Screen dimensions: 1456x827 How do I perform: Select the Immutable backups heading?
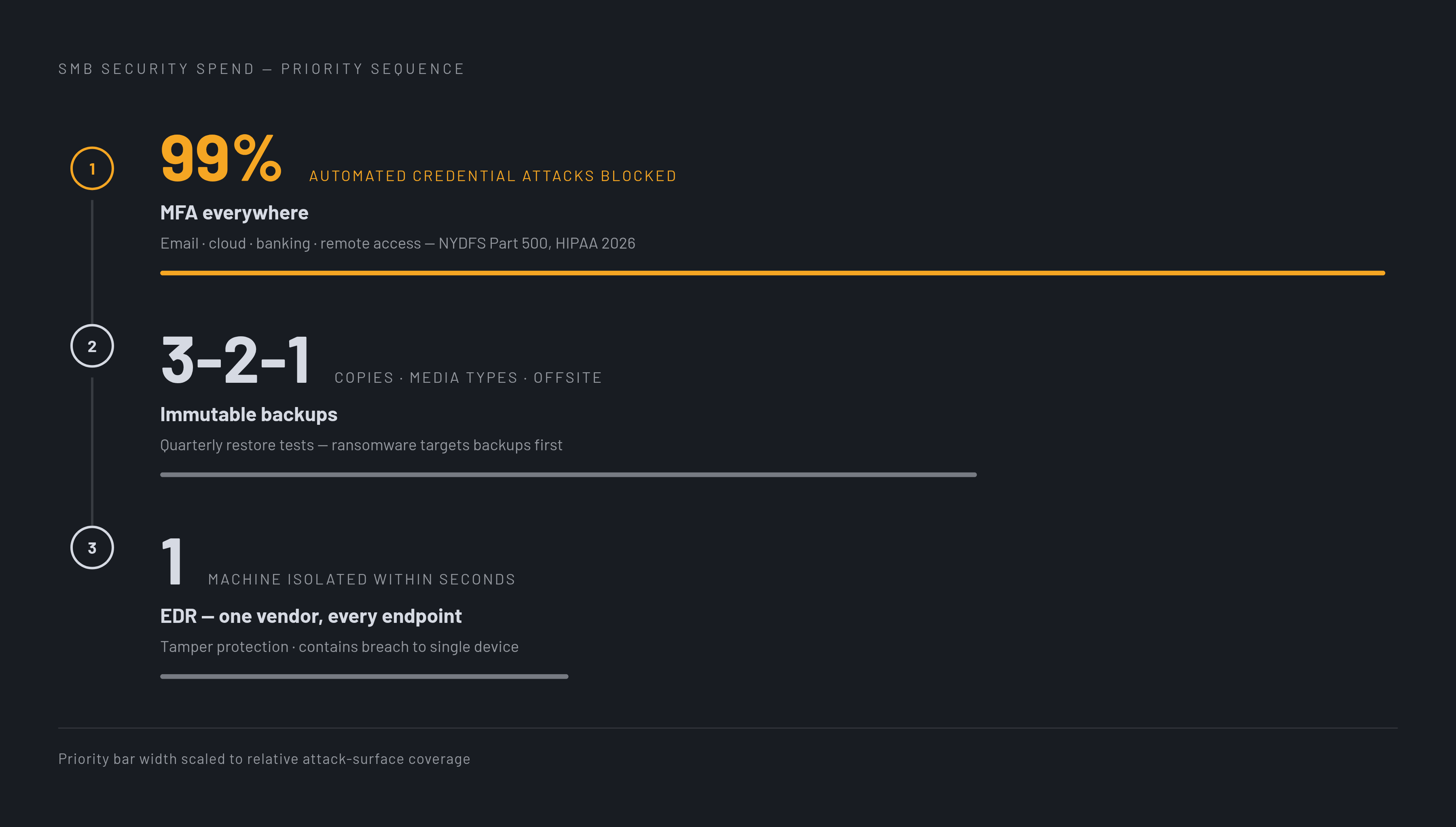pos(249,414)
